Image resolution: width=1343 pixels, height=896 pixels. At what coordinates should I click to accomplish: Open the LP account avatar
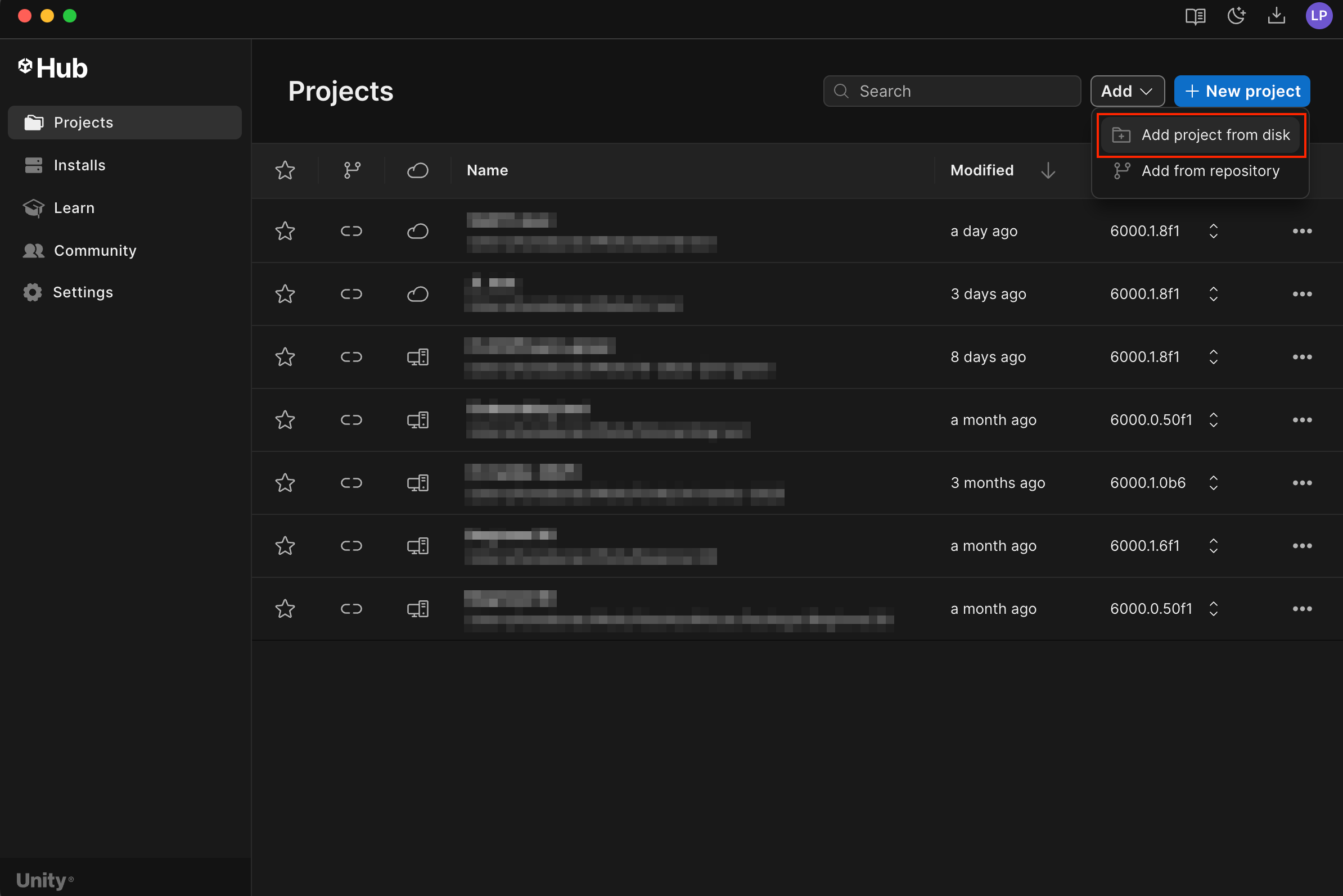click(1318, 16)
